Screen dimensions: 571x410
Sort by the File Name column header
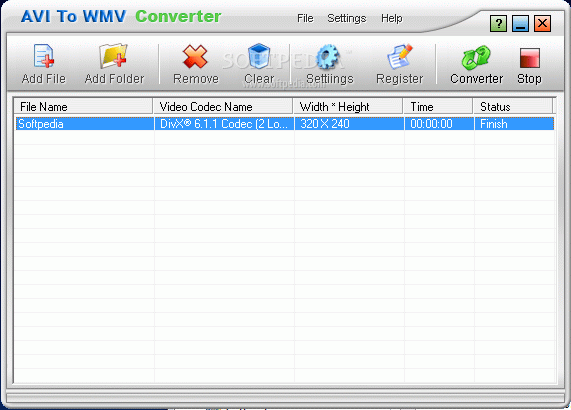point(83,107)
